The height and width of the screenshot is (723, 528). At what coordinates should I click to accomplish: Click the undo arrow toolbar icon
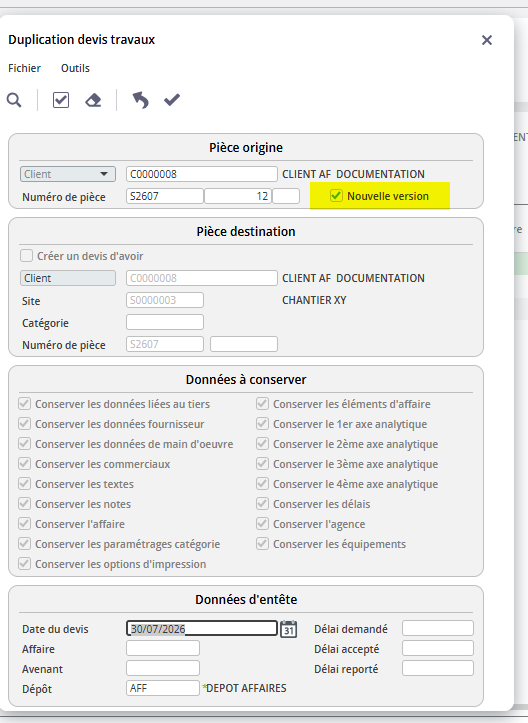tap(141, 100)
